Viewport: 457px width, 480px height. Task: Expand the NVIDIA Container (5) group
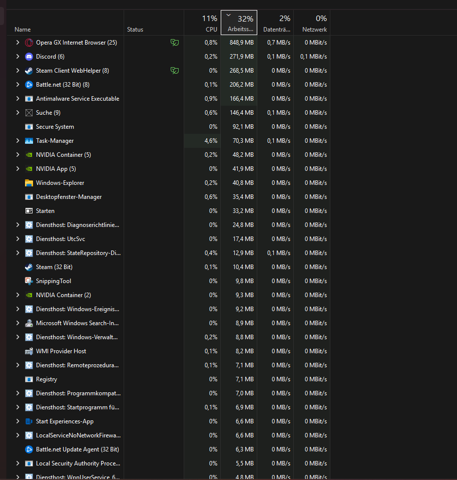(18, 155)
